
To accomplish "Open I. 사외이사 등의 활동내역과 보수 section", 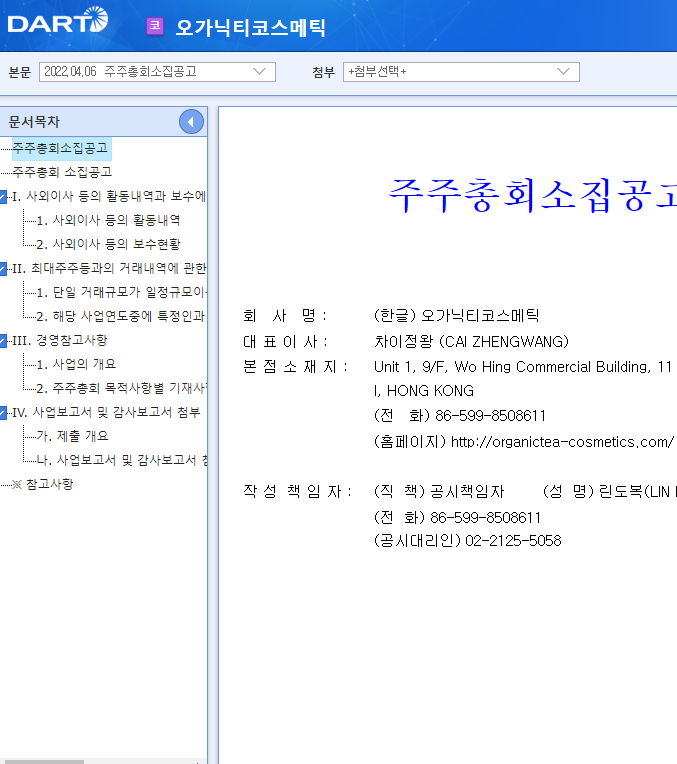I will (109, 196).
